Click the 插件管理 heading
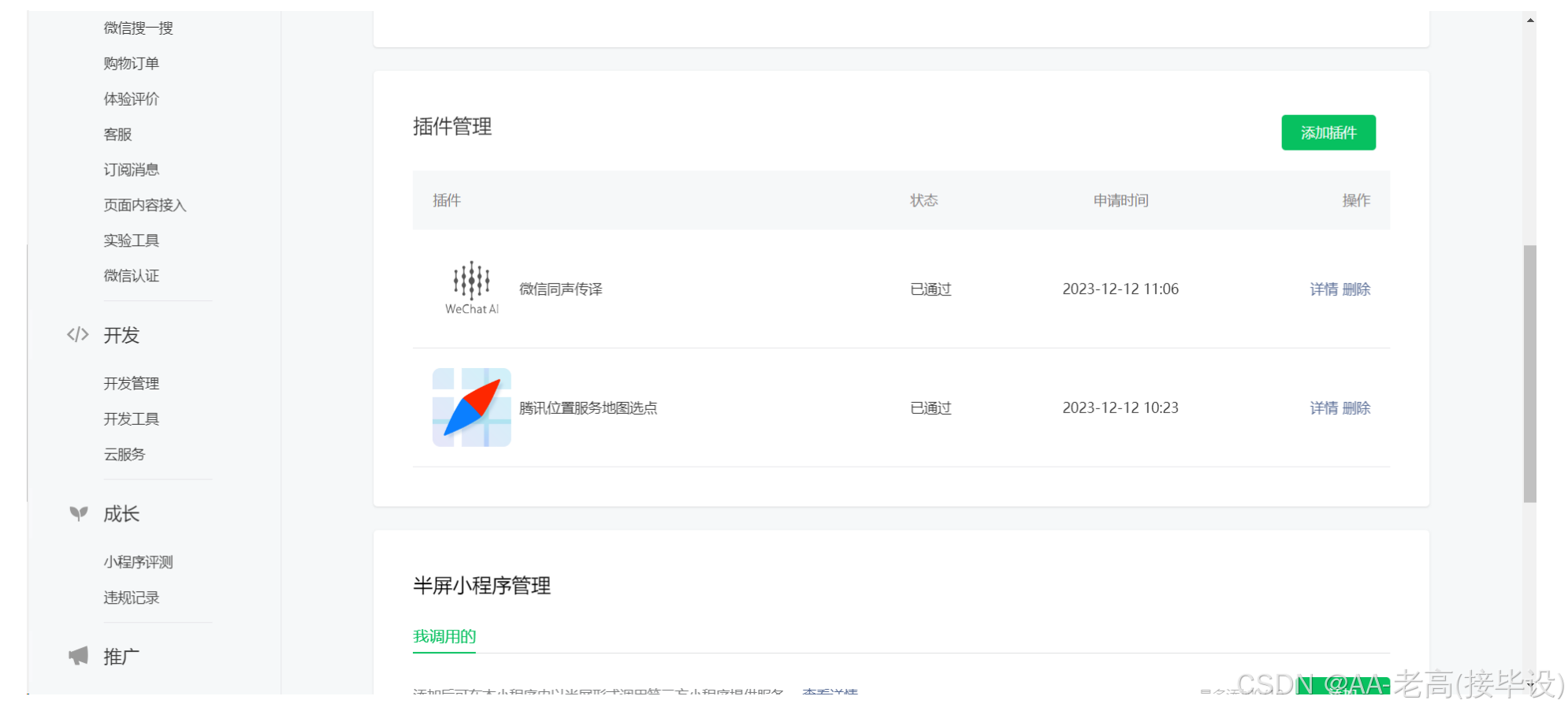This screenshot has width=1568, height=711. pyautogui.click(x=452, y=127)
